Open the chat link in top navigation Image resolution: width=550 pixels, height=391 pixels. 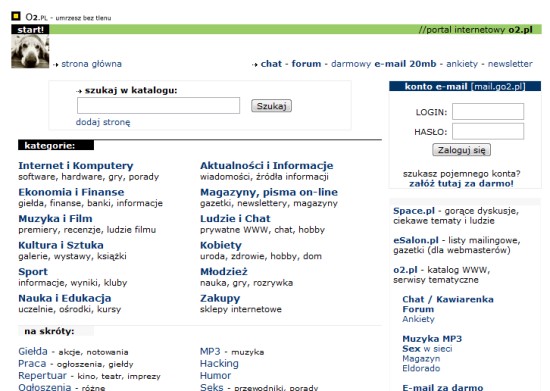(271, 64)
